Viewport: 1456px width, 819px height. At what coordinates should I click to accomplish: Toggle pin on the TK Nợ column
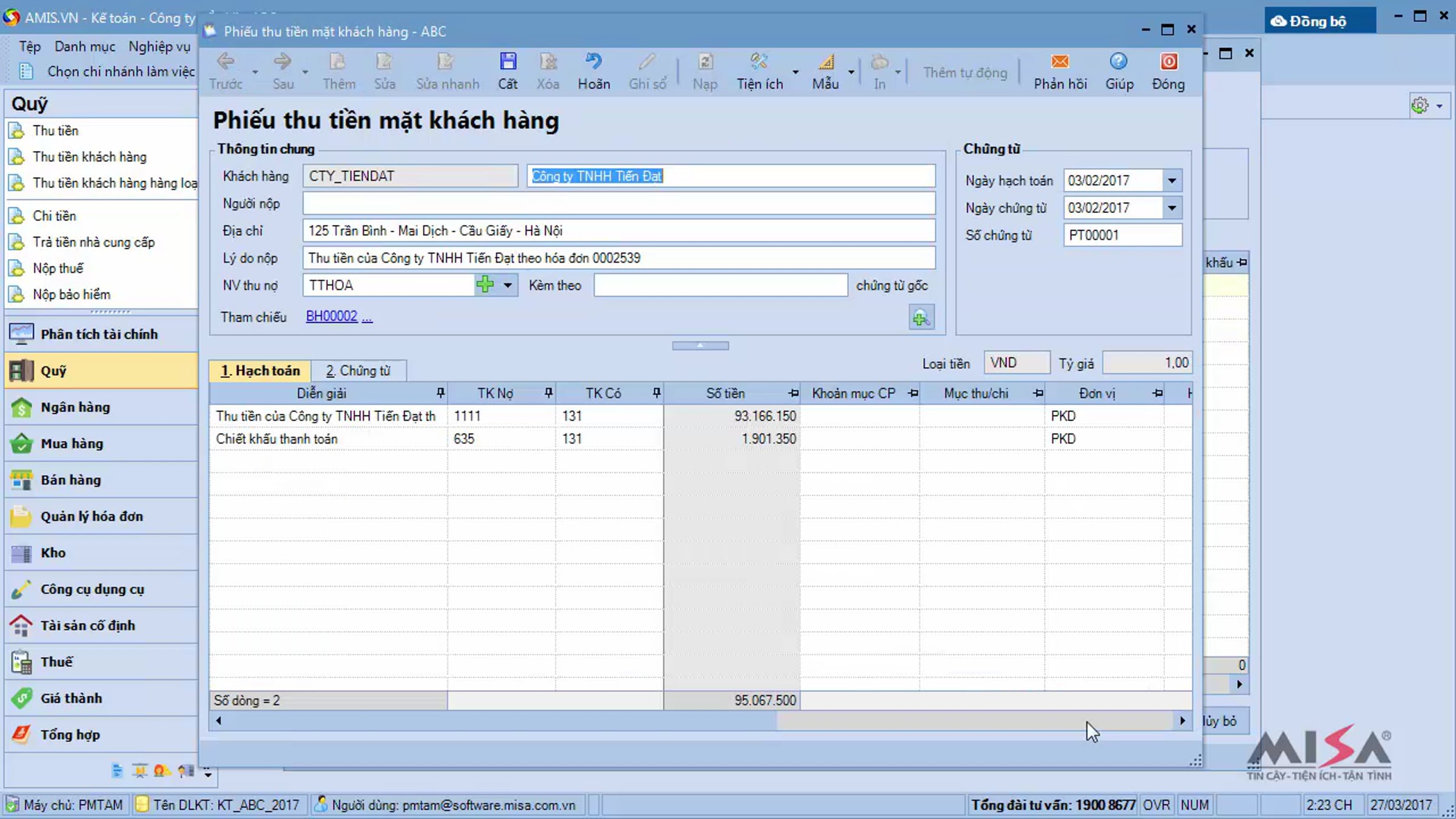(549, 393)
